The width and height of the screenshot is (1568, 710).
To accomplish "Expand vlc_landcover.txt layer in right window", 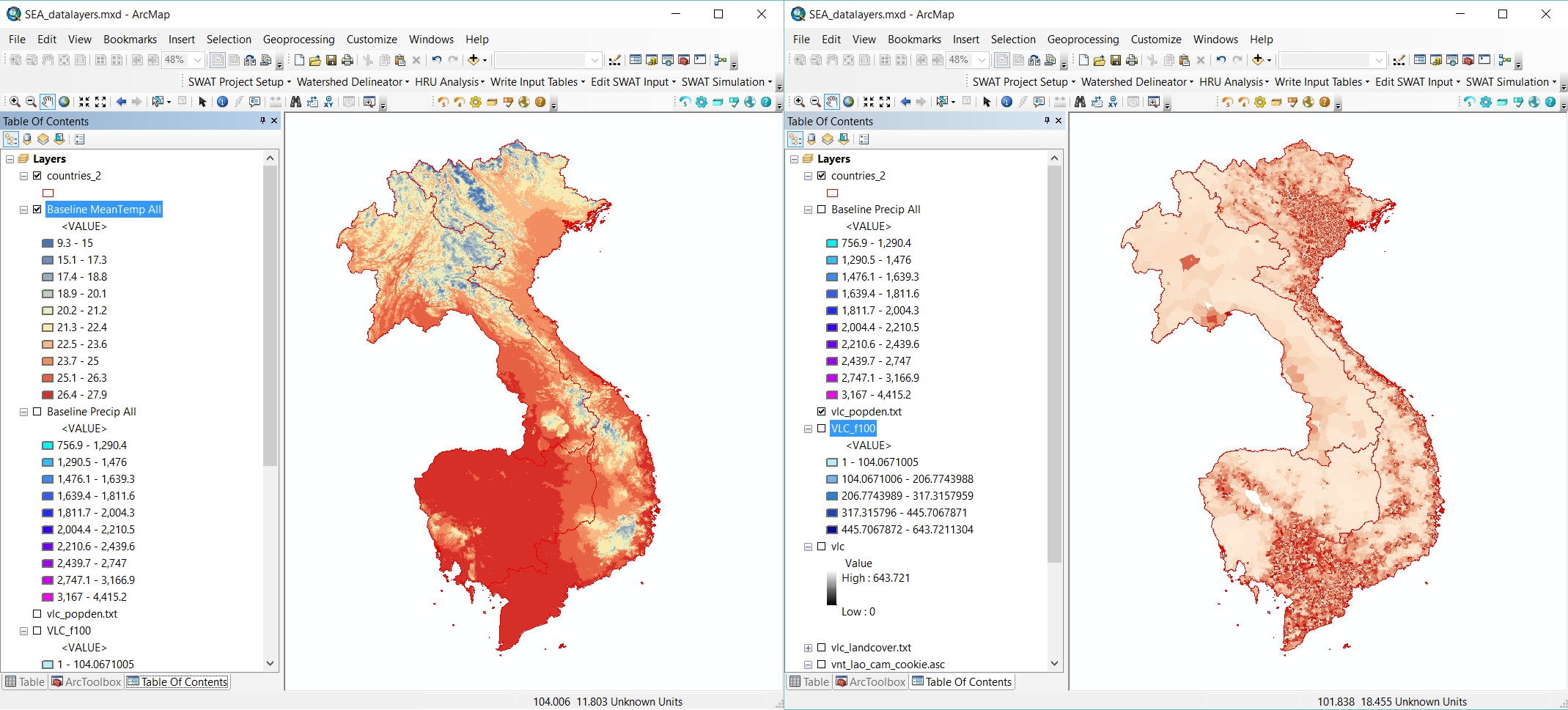I will (x=808, y=648).
